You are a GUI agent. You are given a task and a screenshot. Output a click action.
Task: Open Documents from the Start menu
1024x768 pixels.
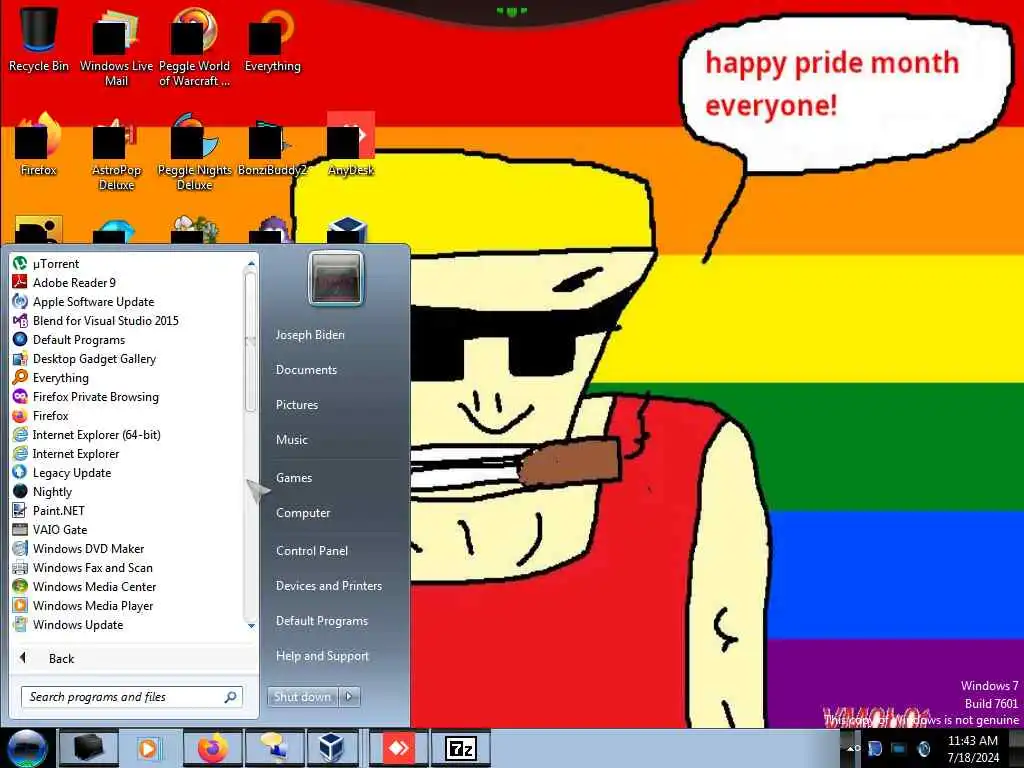[306, 370]
